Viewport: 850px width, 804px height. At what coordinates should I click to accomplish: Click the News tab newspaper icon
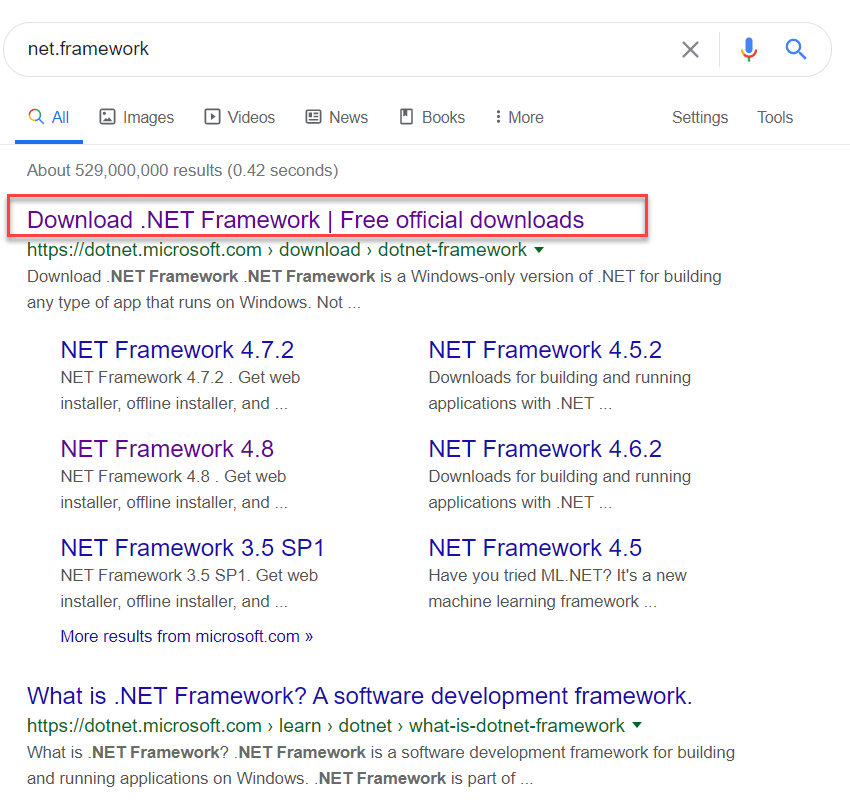click(x=313, y=117)
